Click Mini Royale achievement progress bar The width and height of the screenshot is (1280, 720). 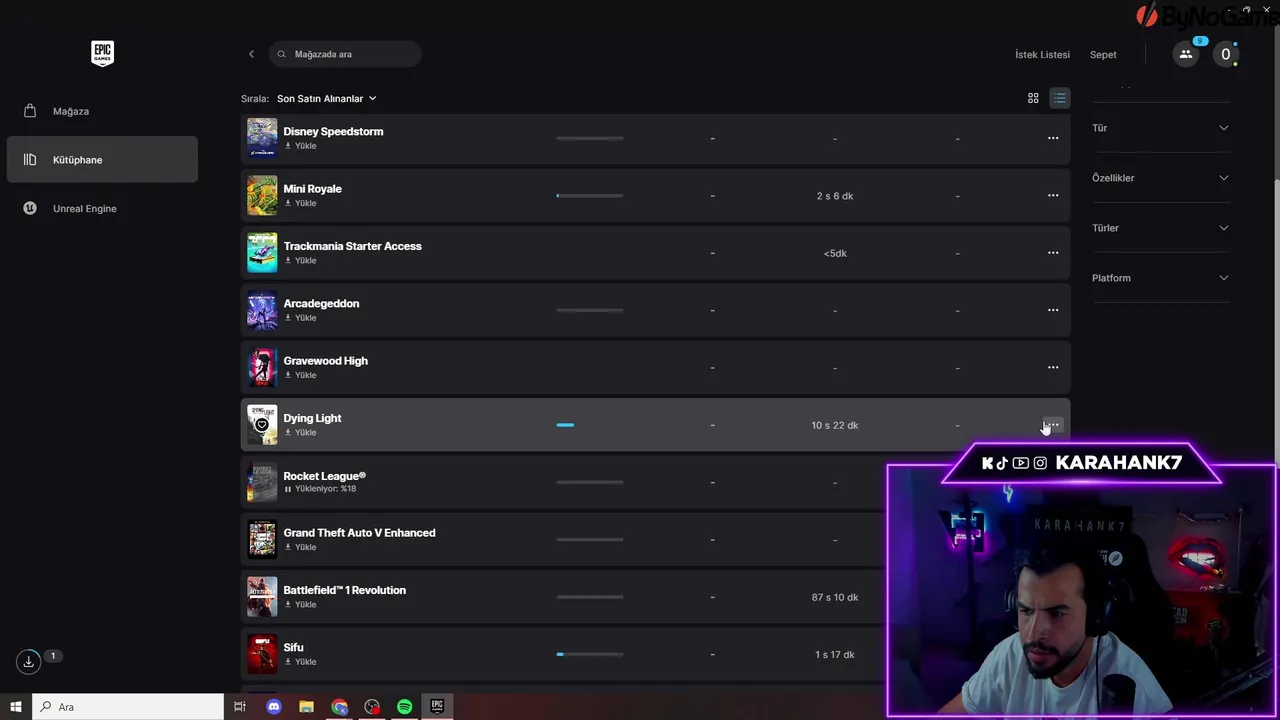point(590,196)
